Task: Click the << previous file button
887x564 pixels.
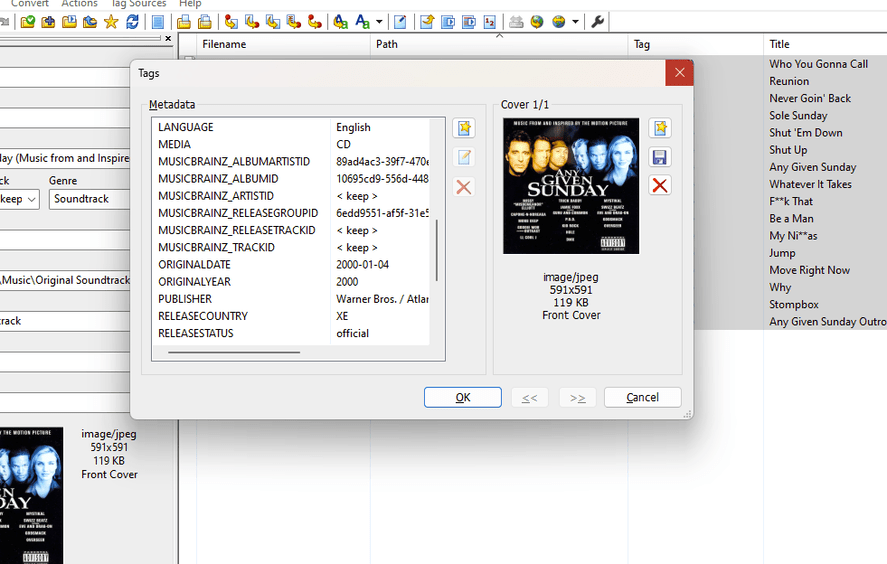Action: click(x=529, y=397)
